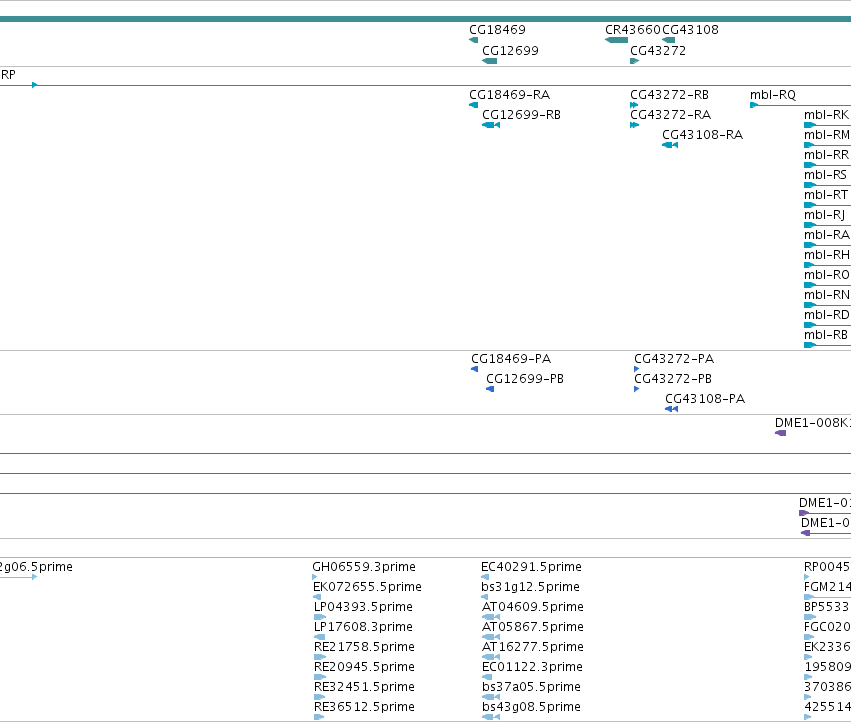Select transcript mbl-RQ
This screenshot has width=851, height=722.
773,95
